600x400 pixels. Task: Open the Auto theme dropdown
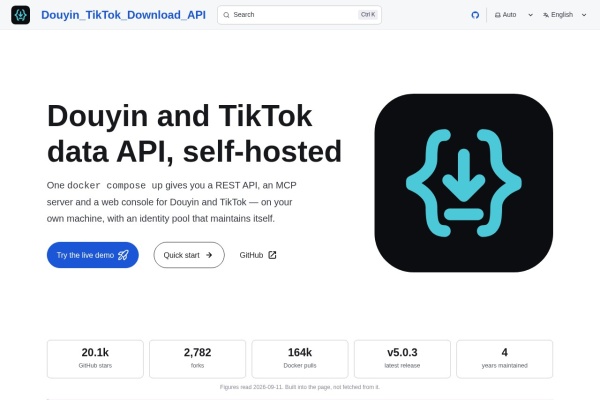pyautogui.click(x=514, y=15)
